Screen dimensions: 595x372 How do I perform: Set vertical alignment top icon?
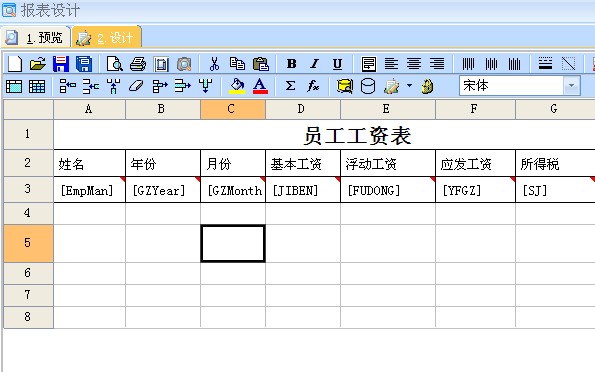tap(468, 64)
